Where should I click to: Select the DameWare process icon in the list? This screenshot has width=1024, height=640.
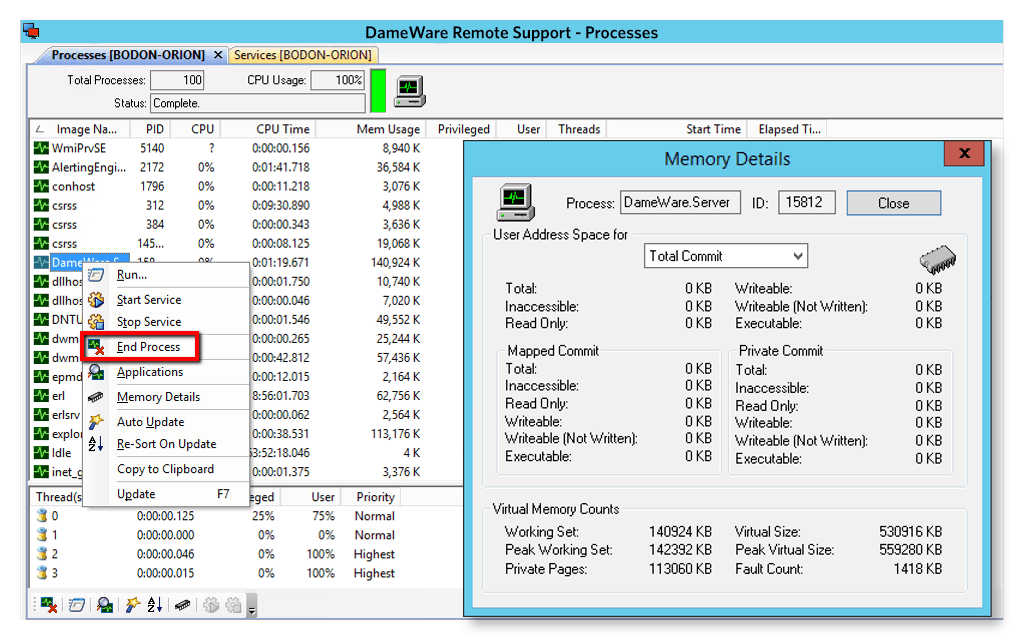click(43, 262)
